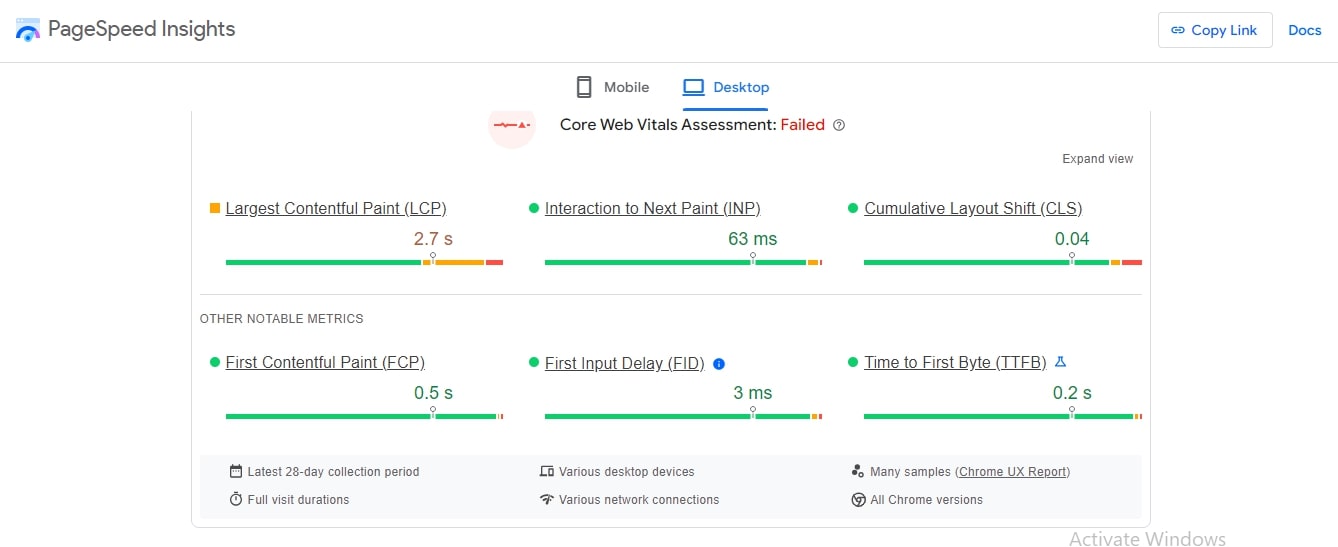Image resolution: width=1338 pixels, height=547 pixels.
Task: Click the Chrome icon beside All Chrome versions
Action: coord(858,499)
